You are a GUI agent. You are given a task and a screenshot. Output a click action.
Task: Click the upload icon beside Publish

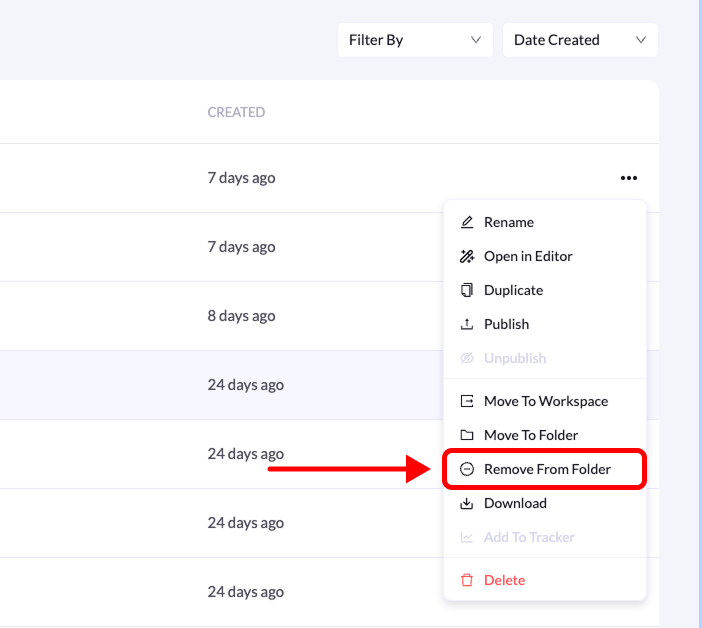point(467,324)
